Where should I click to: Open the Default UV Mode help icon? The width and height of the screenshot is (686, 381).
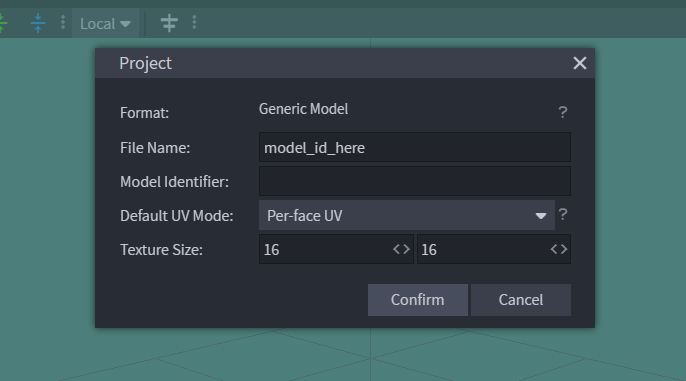(x=563, y=214)
